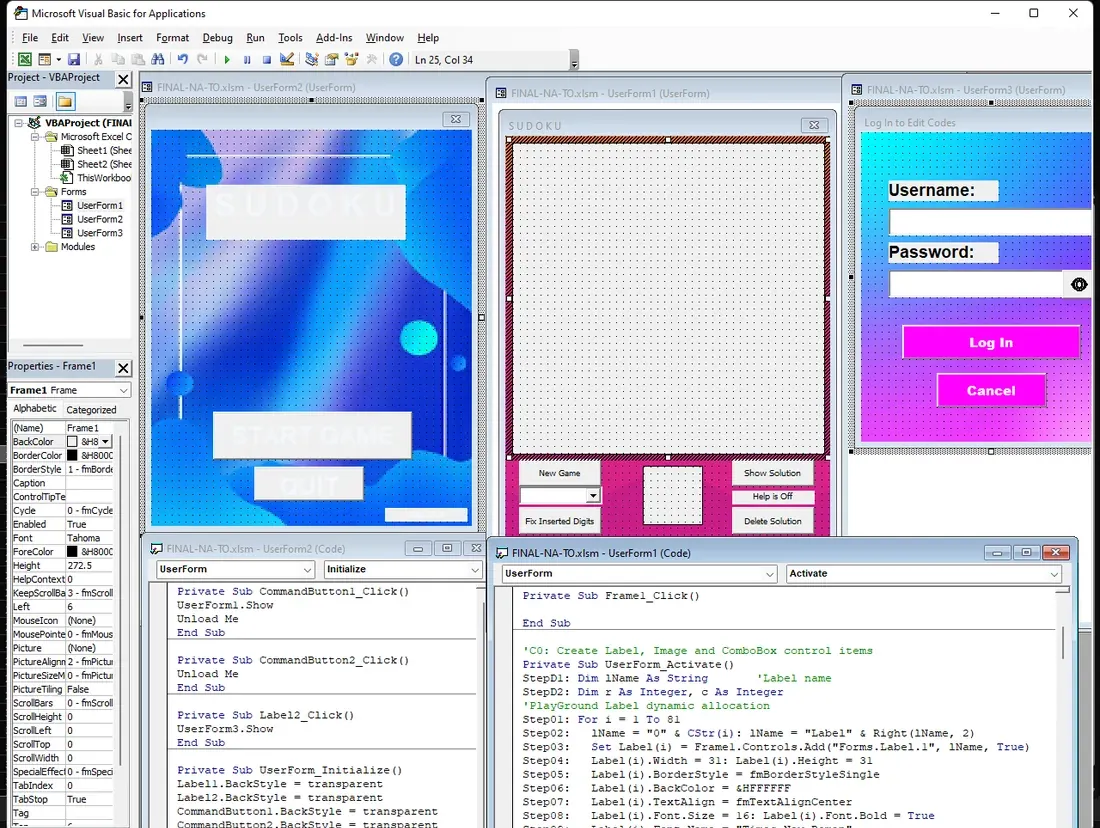This screenshot has width=1100, height=828.
Task: Open the combo box dropdown under New Game
Action: click(593, 496)
